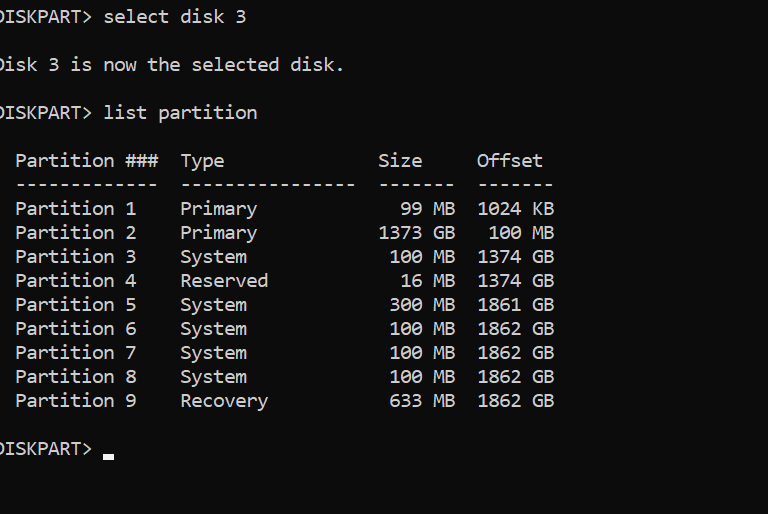Click the Type column header
Image resolution: width=768 pixels, height=514 pixels.
[202, 160]
